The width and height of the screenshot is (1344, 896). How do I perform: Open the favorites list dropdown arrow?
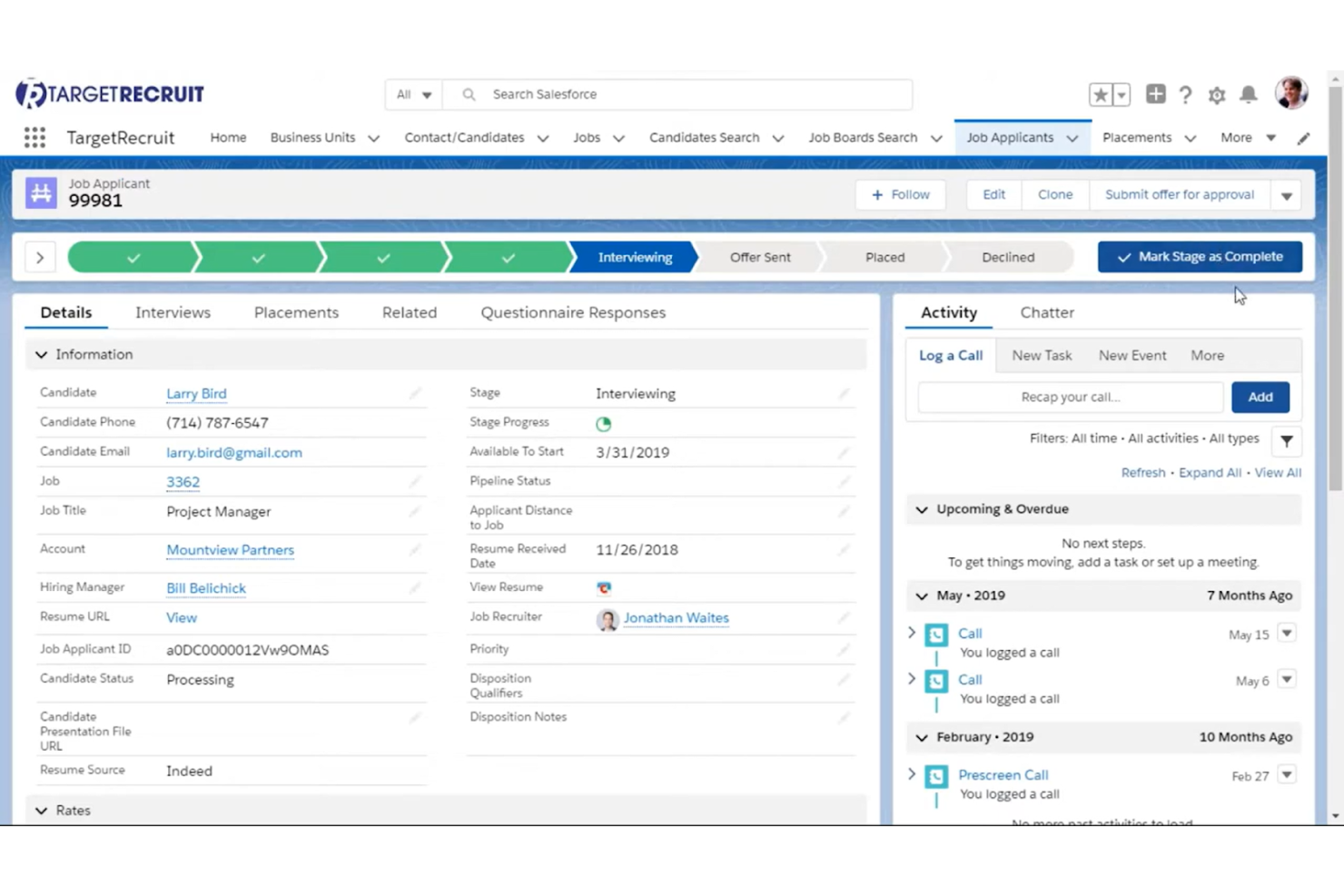[x=1122, y=94]
